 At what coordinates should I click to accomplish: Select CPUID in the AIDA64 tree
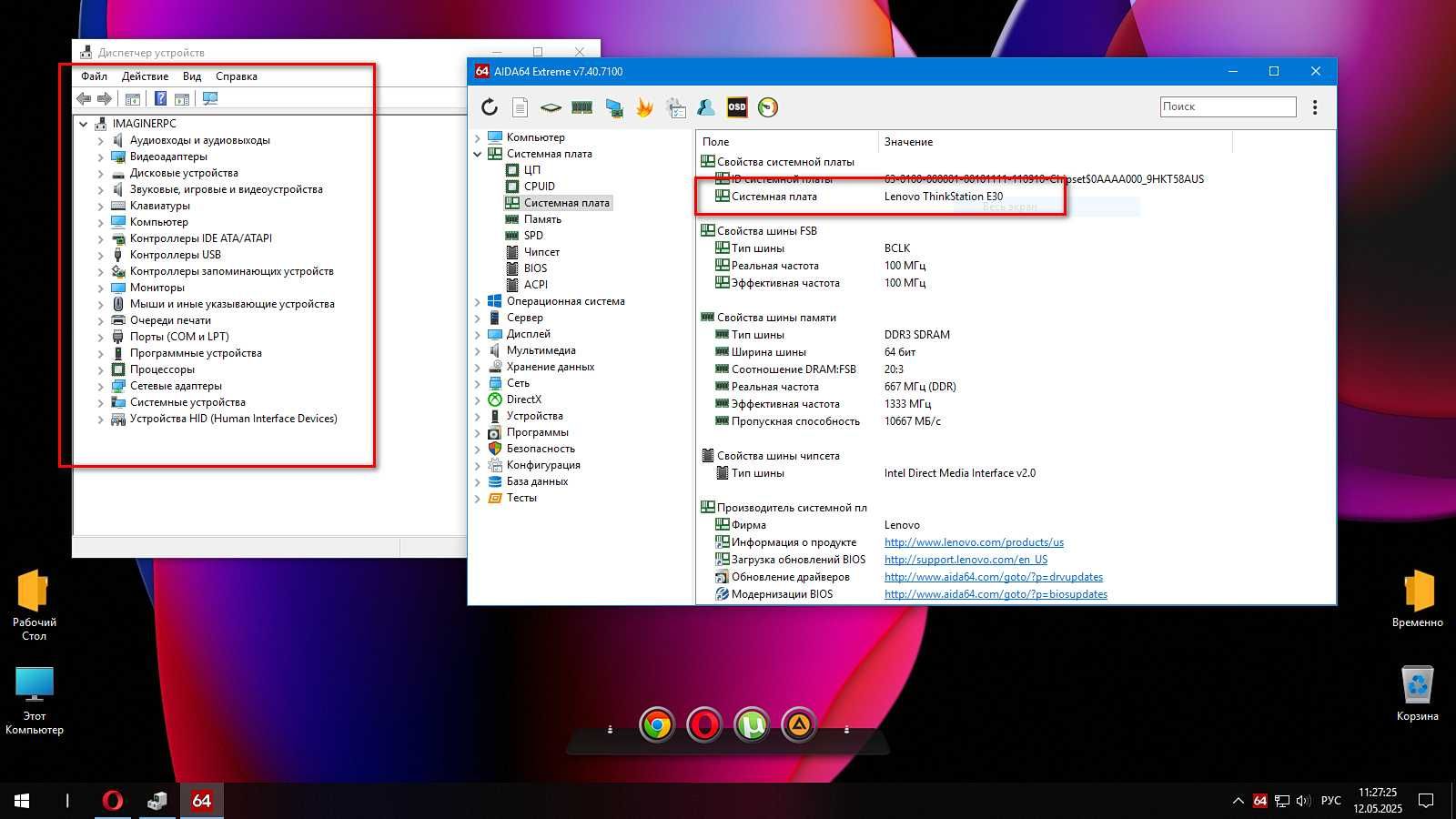tap(539, 187)
